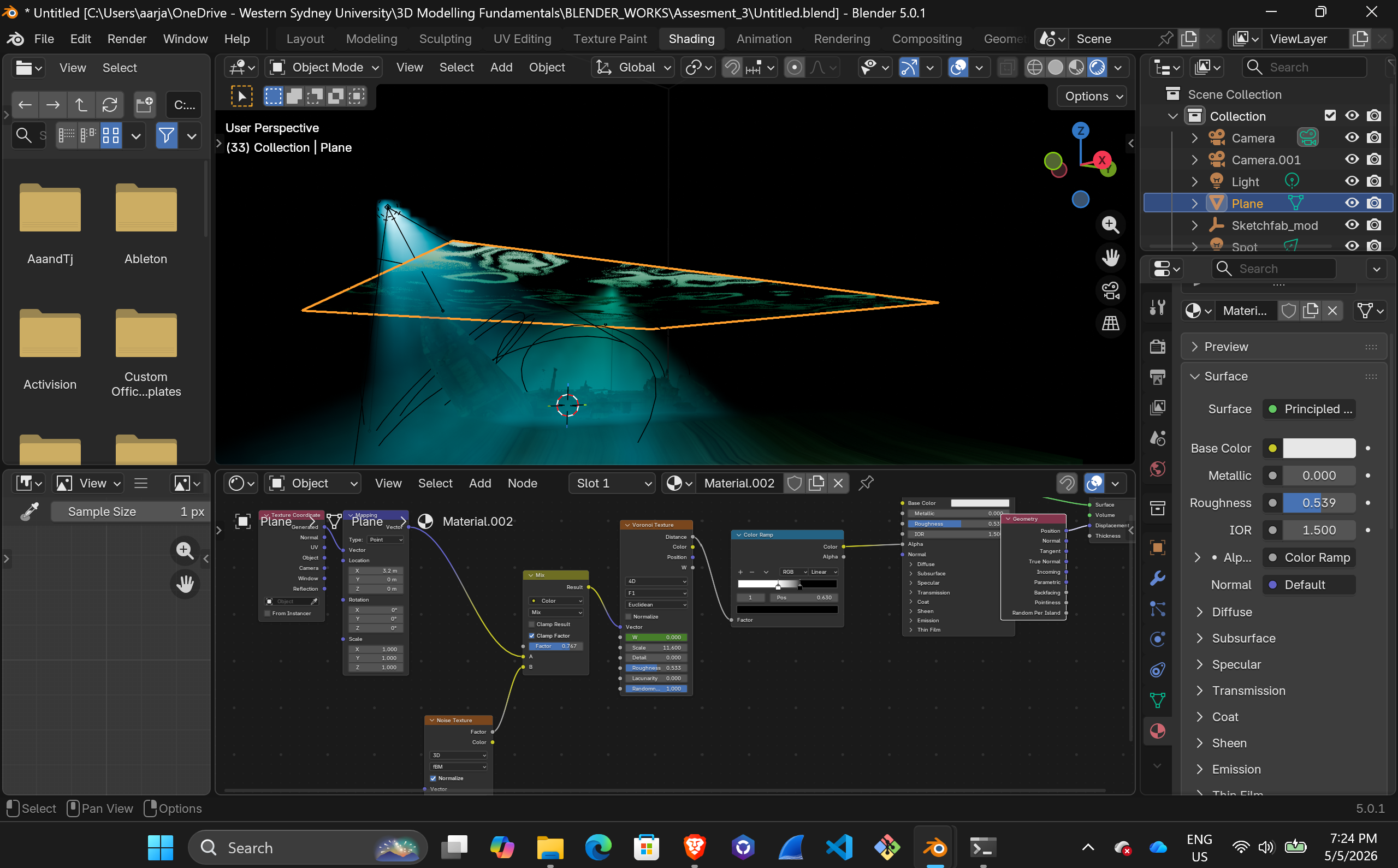The width and height of the screenshot is (1398, 868).
Task: Open the Output properties tab icon
Action: (1157, 377)
